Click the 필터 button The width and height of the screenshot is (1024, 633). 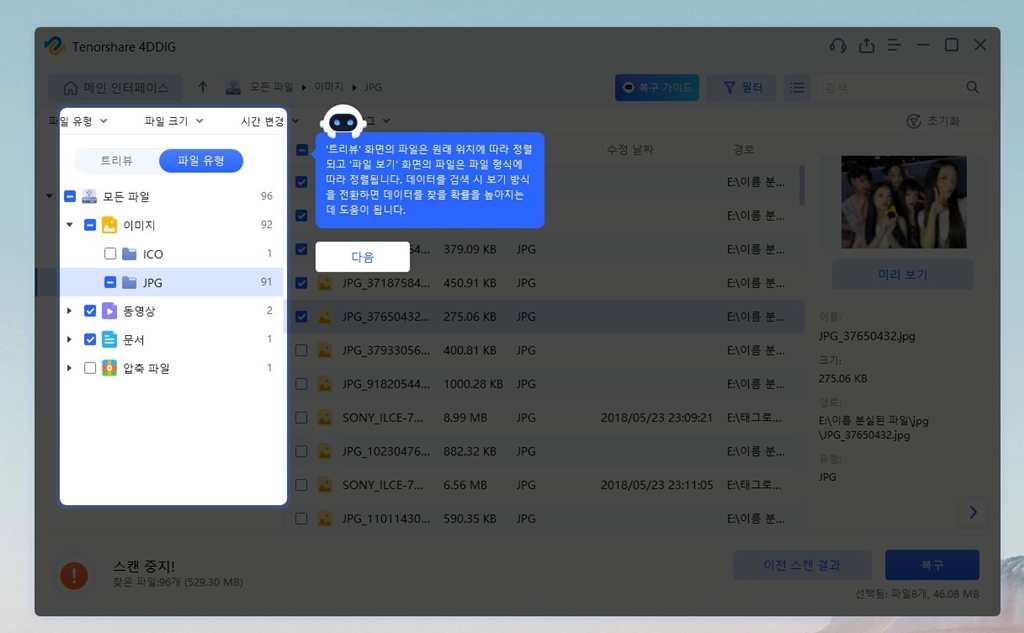[743, 88]
